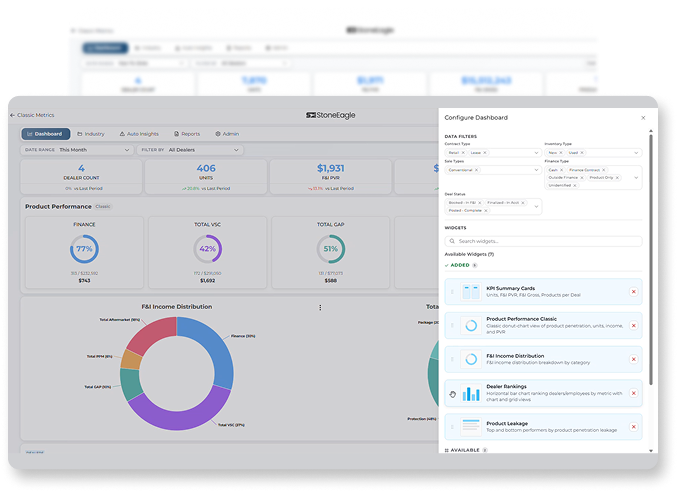Screen dimensions: 678x493
Task: Expand the Deal Status dropdown
Action: click(536, 207)
